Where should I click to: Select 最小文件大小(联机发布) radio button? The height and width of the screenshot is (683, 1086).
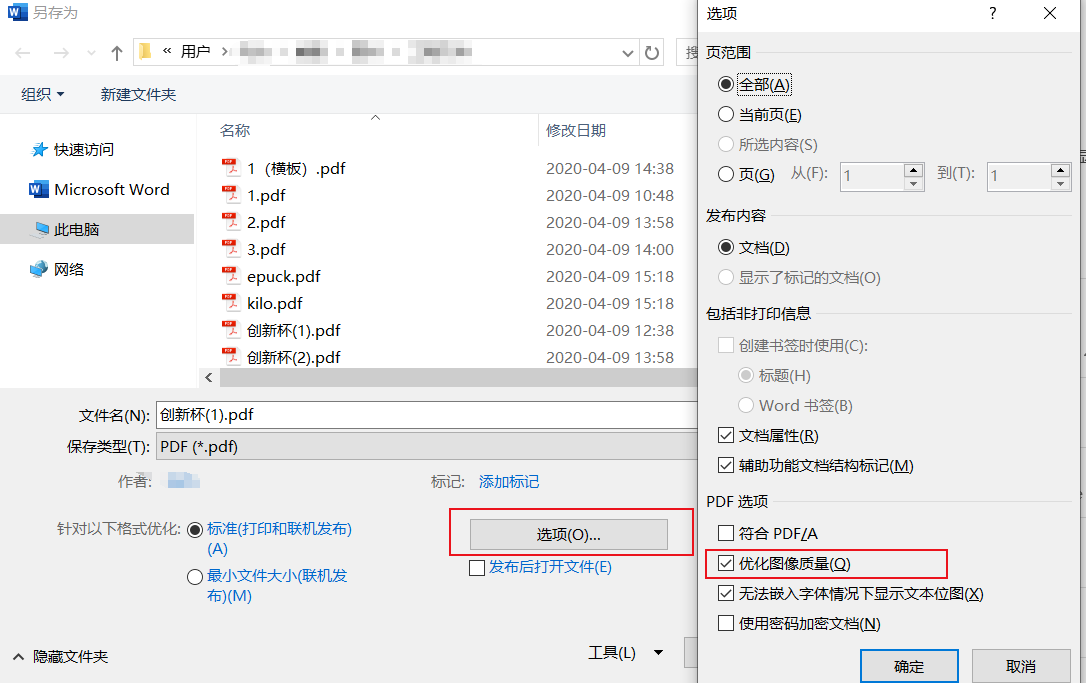[x=194, y=576]
